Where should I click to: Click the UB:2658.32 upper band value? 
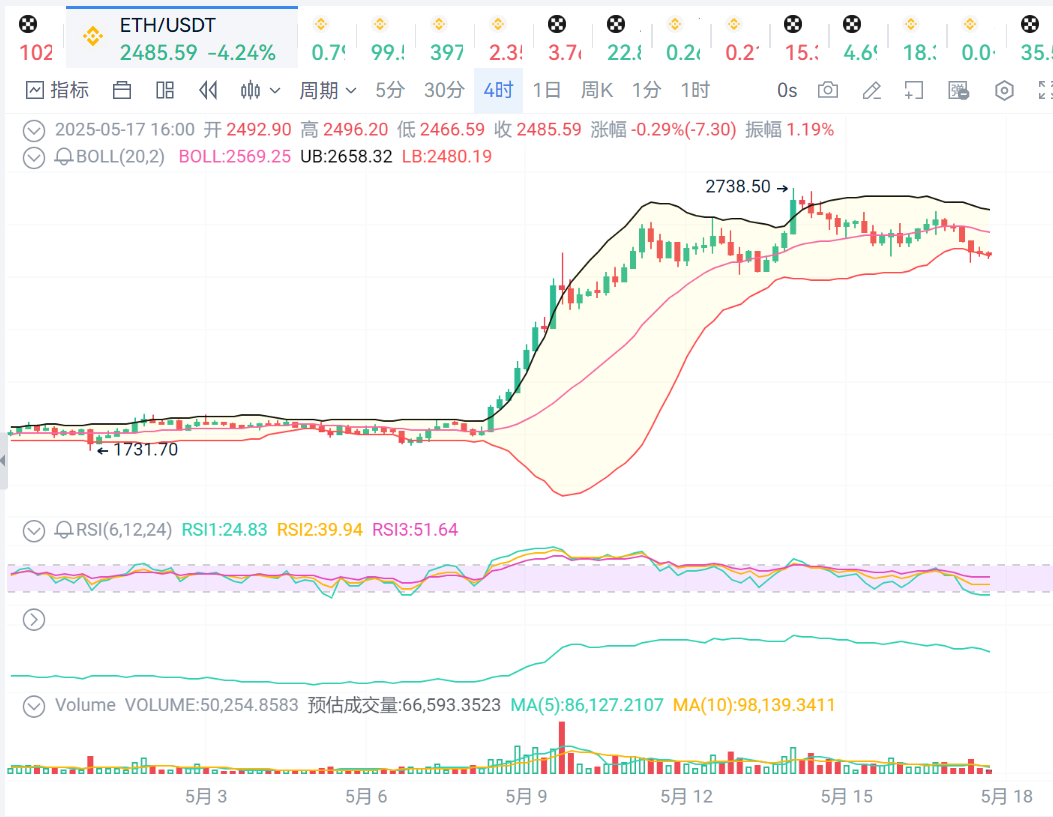coord(346,157)
